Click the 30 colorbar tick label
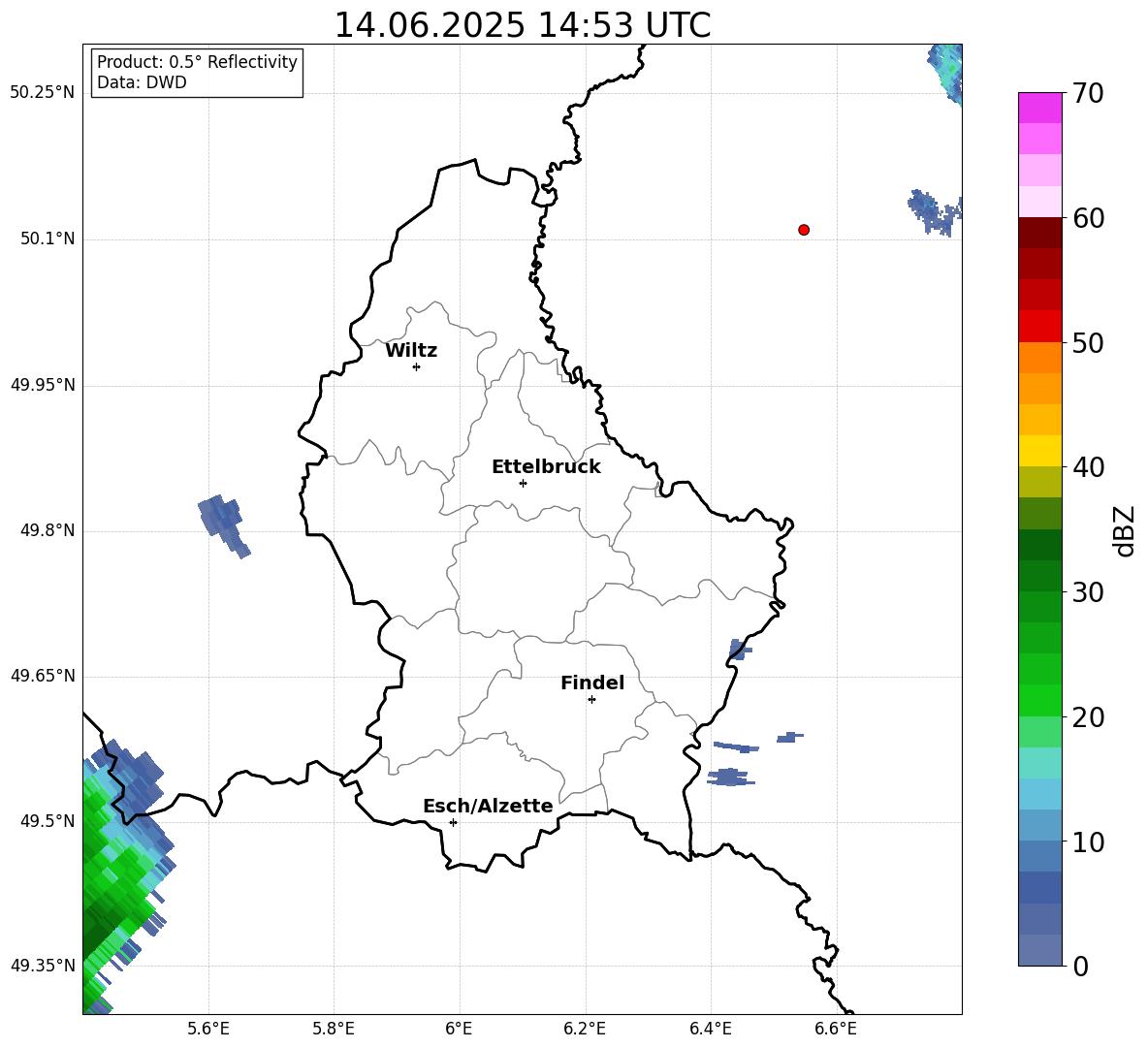This screenshot has width=1148, height=1048. (x=1088, y=592)
